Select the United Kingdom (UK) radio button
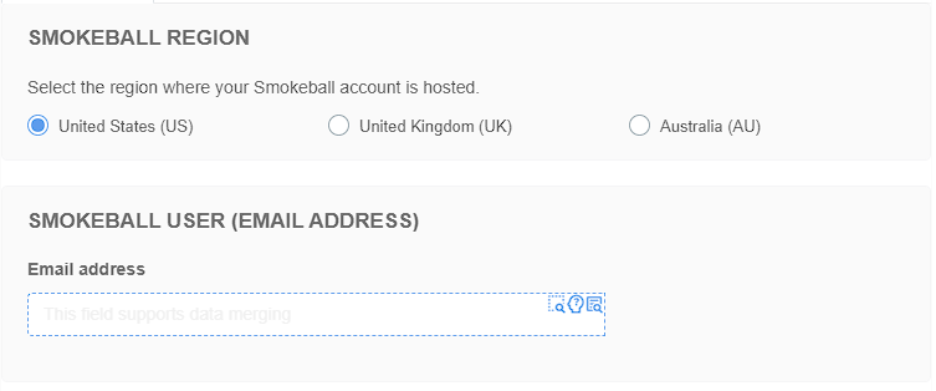 (x=338, y=126)
